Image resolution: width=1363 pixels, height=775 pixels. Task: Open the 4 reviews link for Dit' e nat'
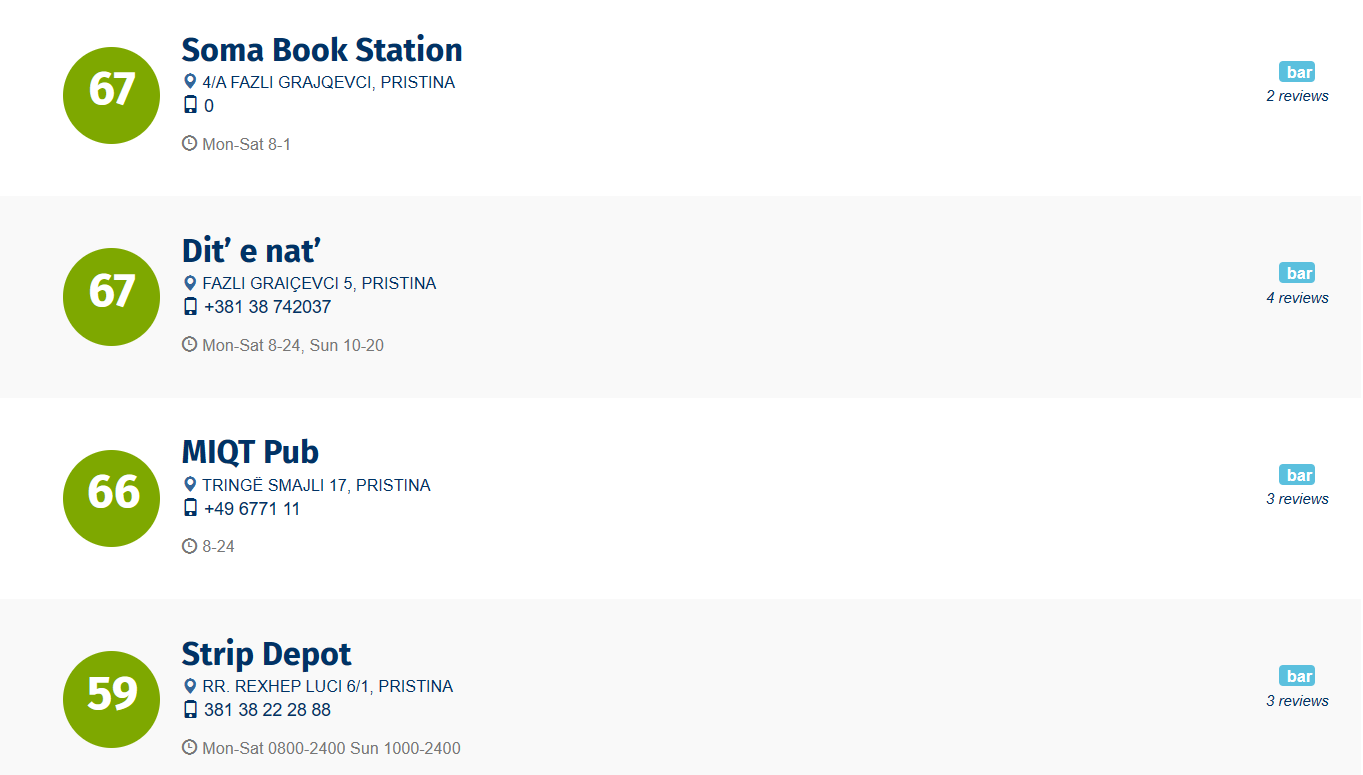point(1297,298)
